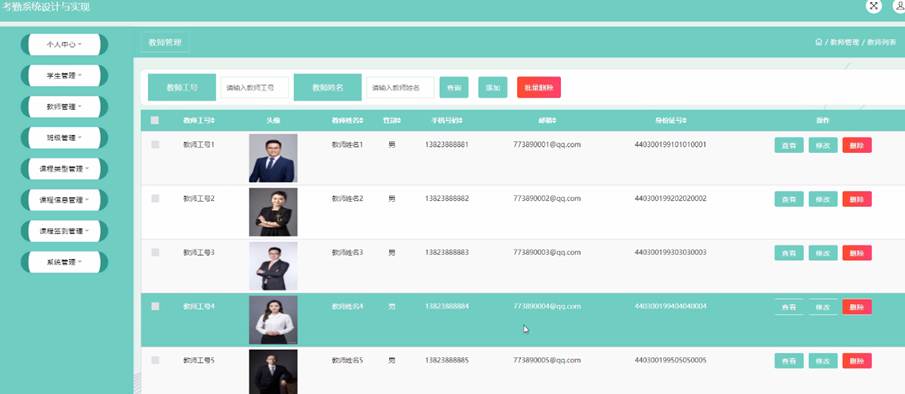Image resolution: width=905 pixels, height=394 pixels.
Task: Select ID number cell 440300199303030003
Action: click(670, 253)
